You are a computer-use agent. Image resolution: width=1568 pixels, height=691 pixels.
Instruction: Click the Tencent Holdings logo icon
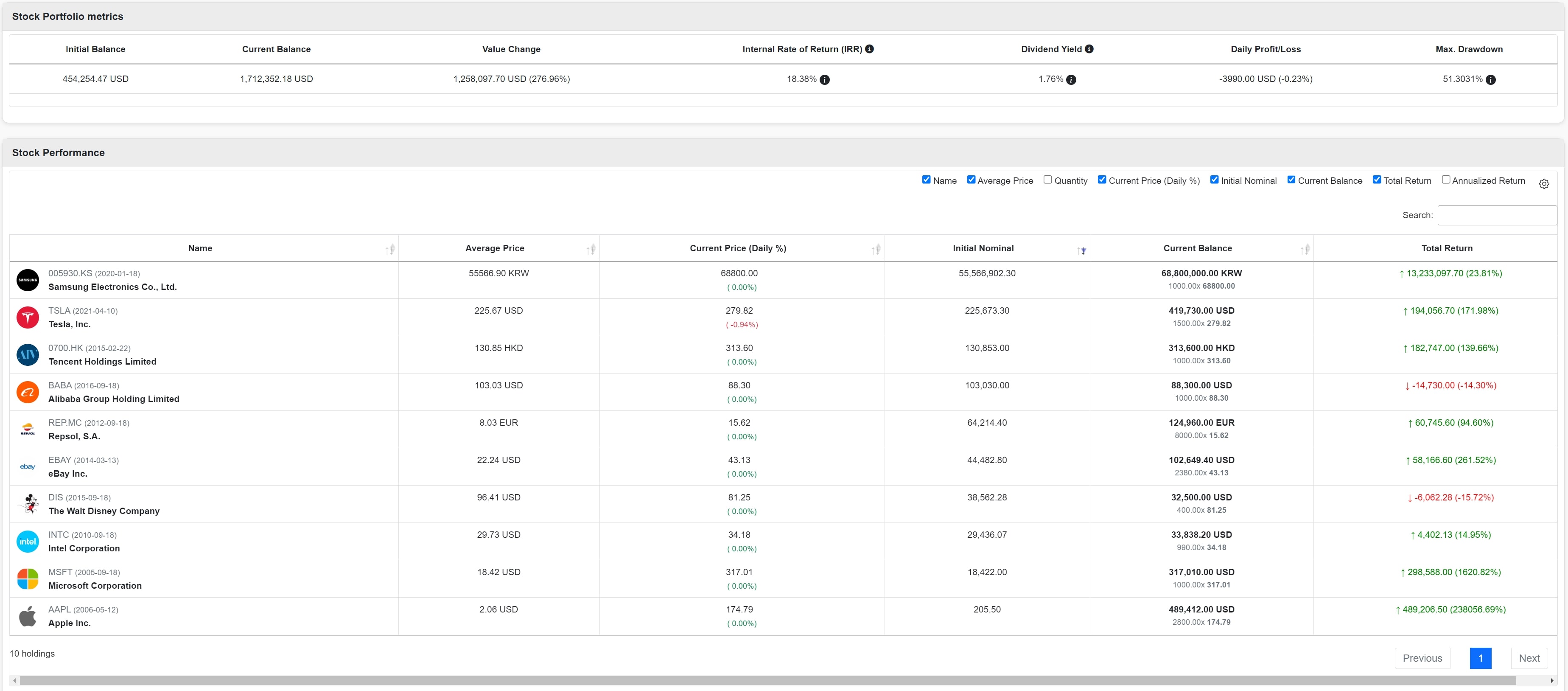click(28, 354)
